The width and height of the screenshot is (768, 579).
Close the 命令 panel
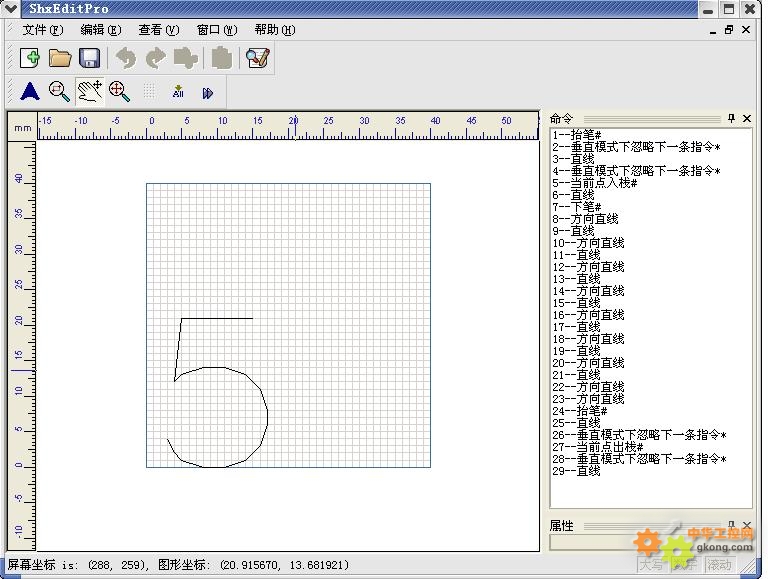tap(747, 118)
